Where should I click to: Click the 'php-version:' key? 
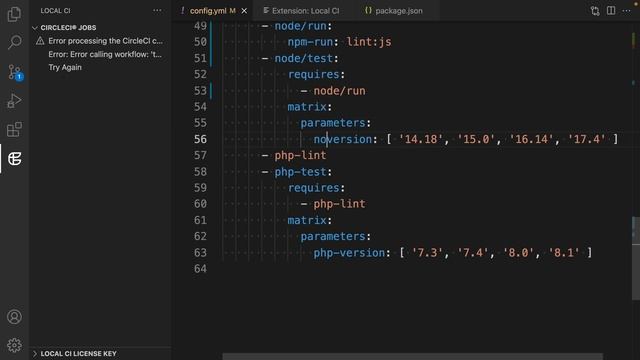coord(352,253)
